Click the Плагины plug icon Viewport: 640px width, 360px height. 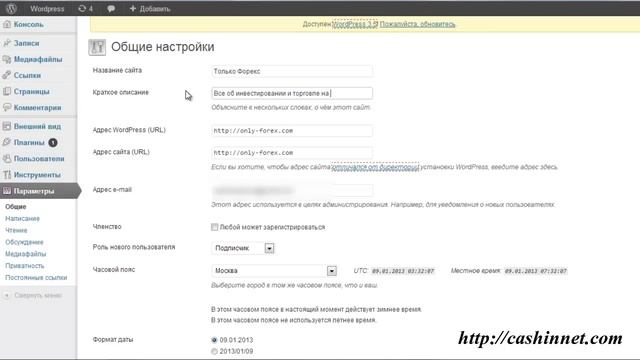click(7, 142)
